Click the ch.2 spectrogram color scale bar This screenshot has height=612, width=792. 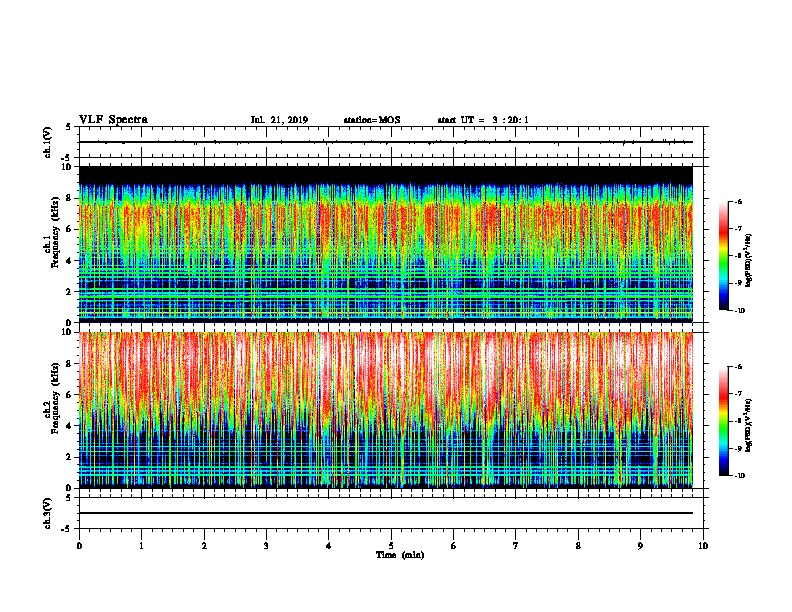724,421
